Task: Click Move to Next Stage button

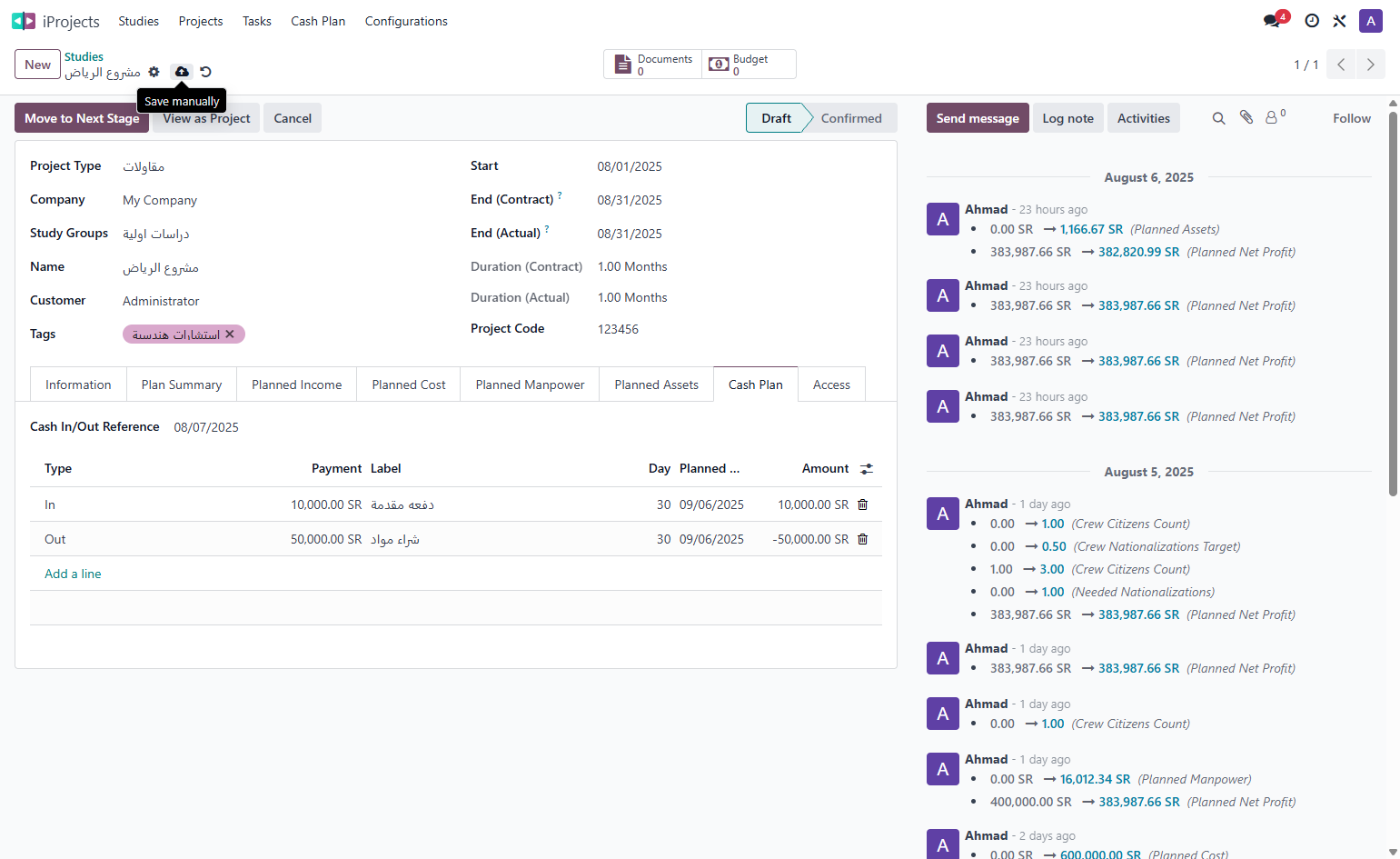Action: click(82, 118)
